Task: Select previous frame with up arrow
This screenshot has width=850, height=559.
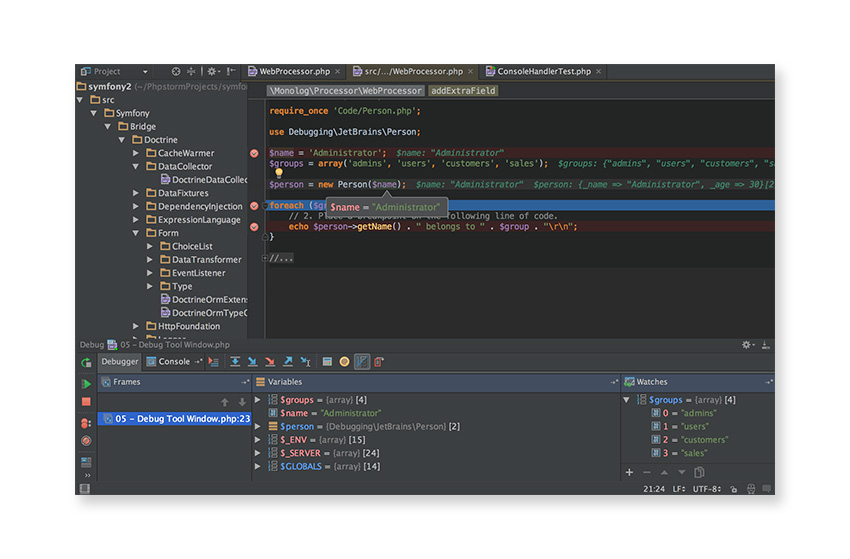Action: [224, 402]
